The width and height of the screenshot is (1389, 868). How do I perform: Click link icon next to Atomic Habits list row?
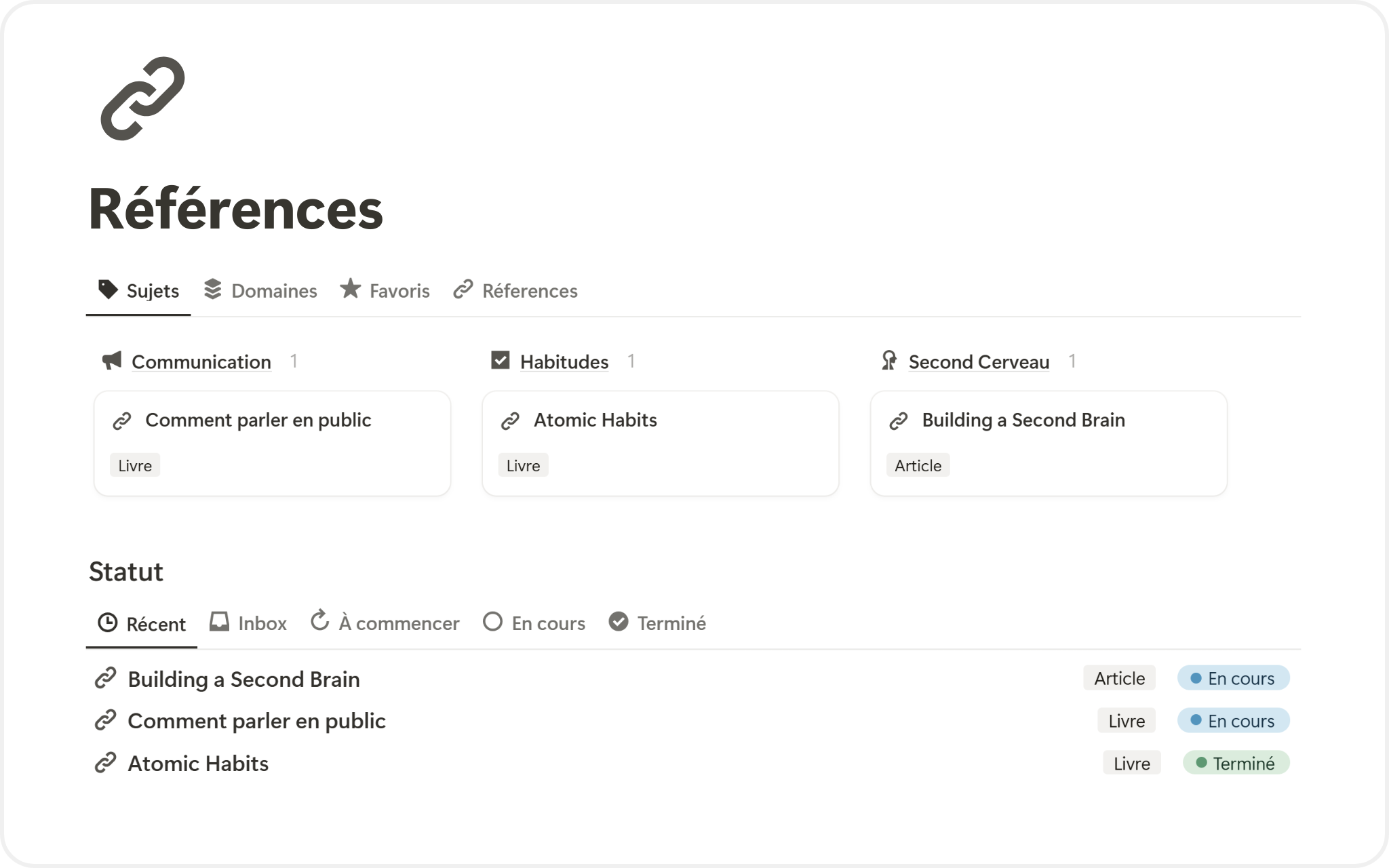tap(105, 763)
